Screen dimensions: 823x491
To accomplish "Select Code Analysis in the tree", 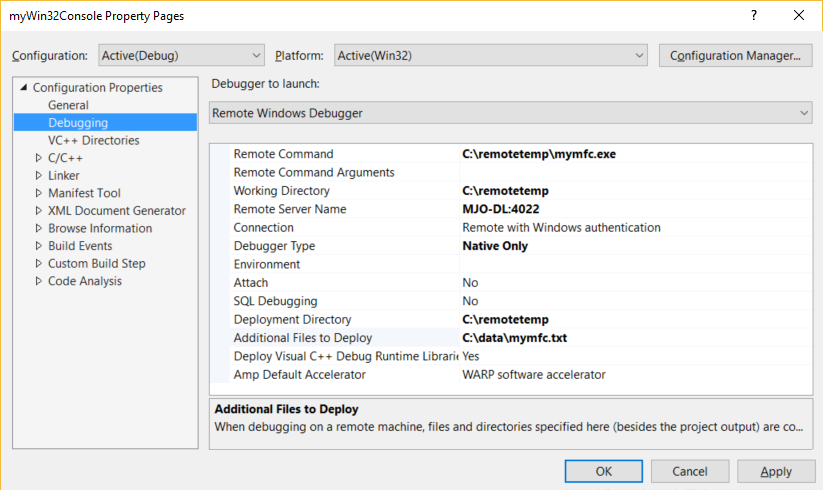I will [x=85, y=281].
